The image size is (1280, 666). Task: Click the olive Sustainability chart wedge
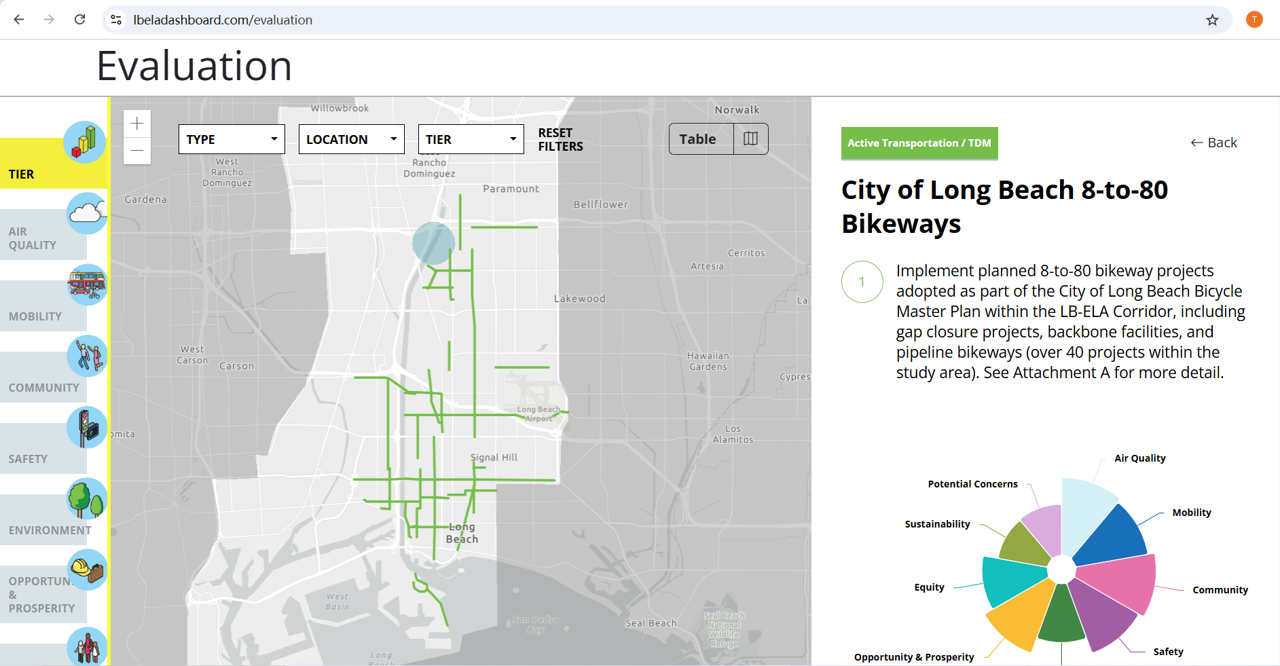[1027, 545]
